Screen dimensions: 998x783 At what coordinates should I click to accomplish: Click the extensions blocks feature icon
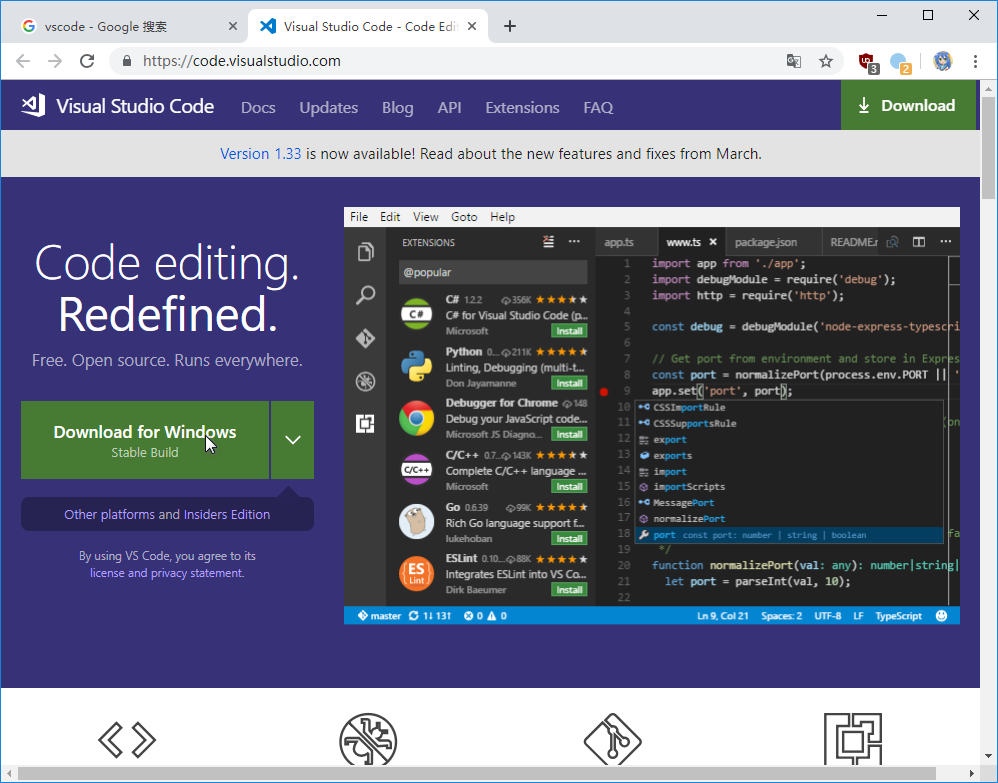tap(853, 739)
